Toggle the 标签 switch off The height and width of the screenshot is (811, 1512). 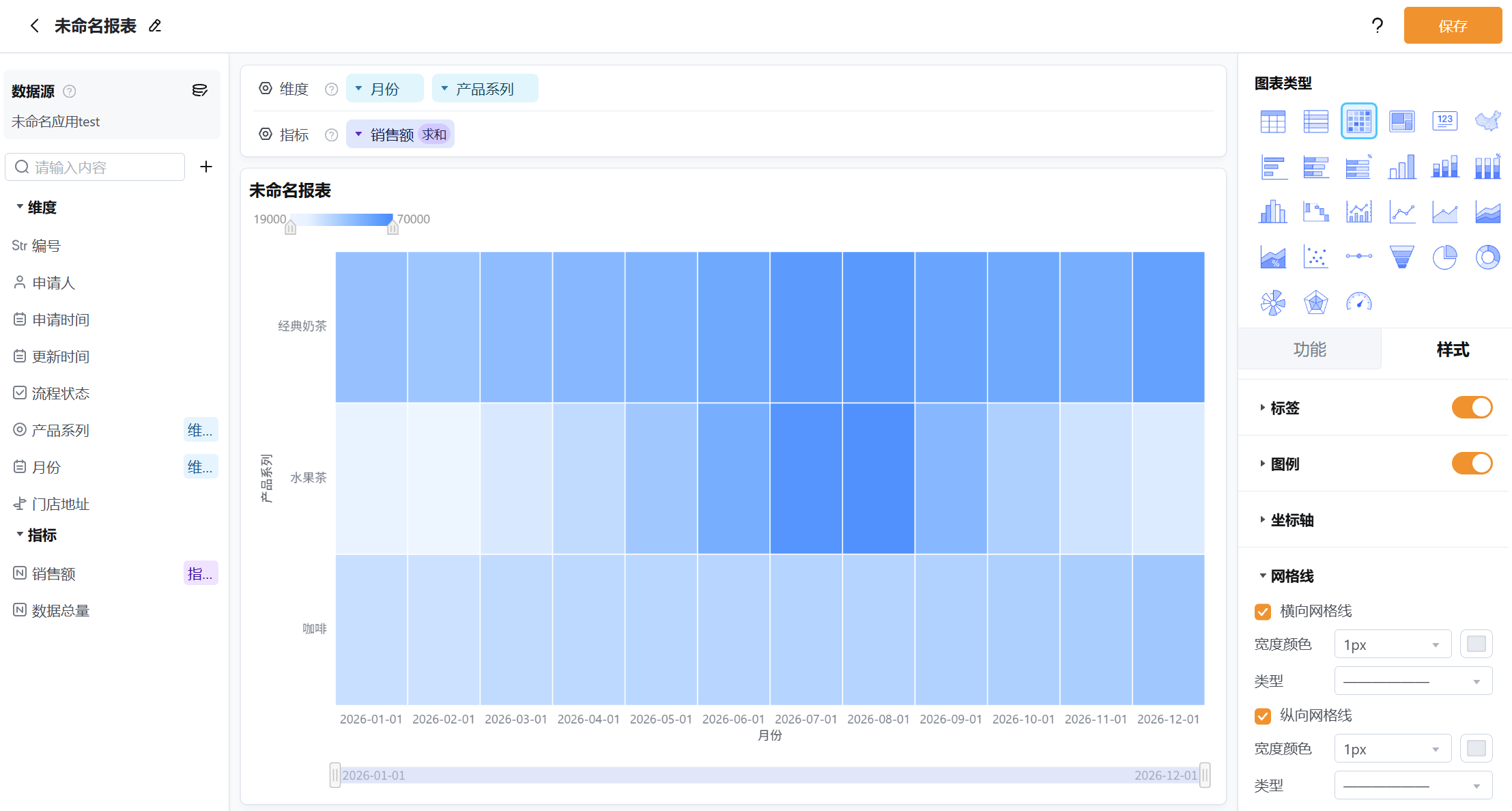(1472, 408)
